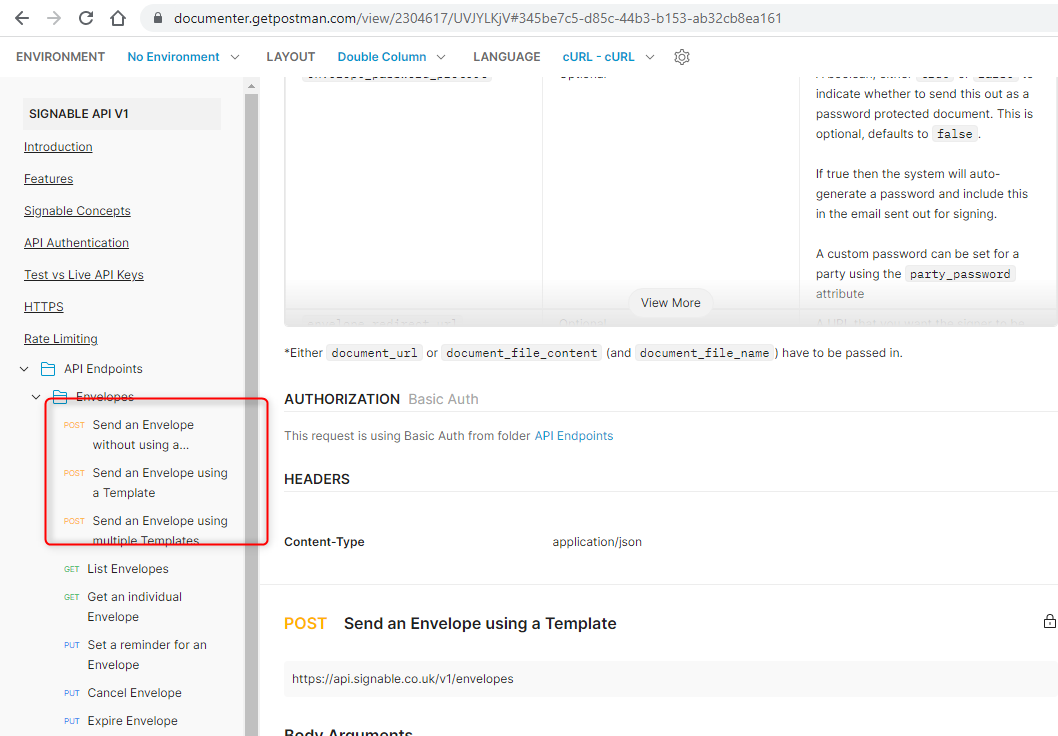This screenshot has height=736, width=1058.
Task: Collapse the Envelopes folder chevron
Action: point(36,397)
